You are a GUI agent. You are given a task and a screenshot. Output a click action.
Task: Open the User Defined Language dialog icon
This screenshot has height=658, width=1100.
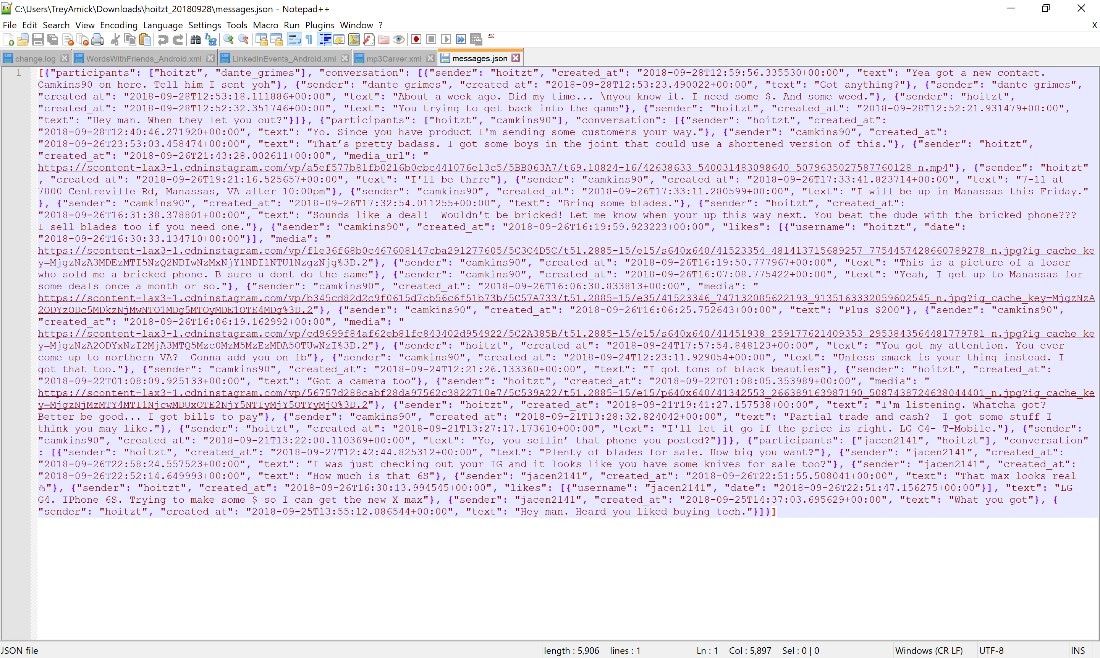[x=339, y=40]
